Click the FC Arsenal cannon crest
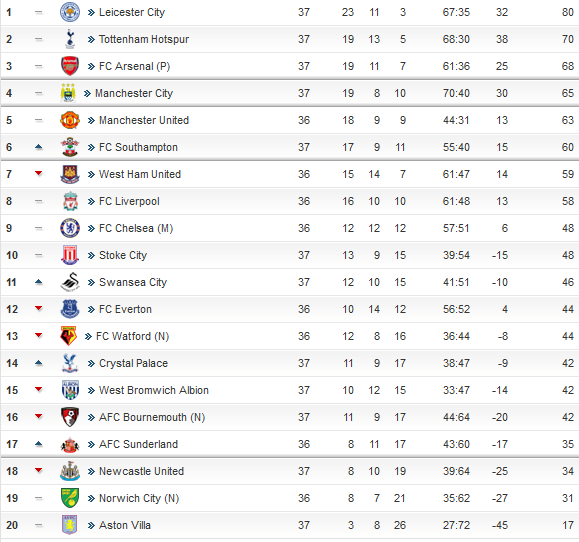This screenshot has height=542, width=579. (70, 66)
